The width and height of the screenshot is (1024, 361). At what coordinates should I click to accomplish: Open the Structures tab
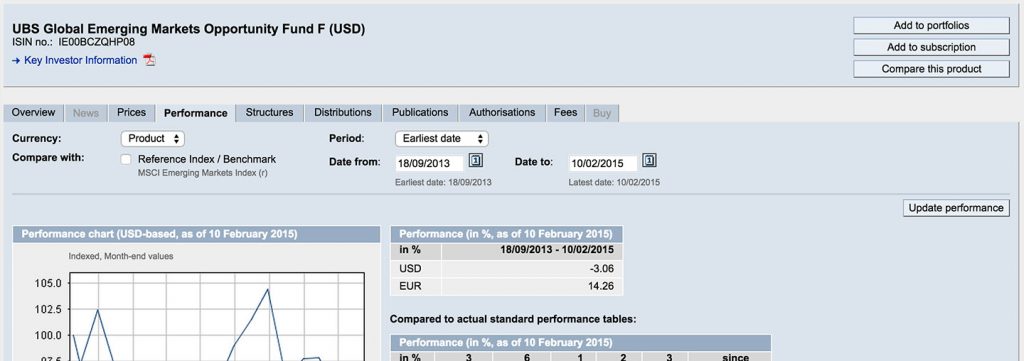click(269, 112)
